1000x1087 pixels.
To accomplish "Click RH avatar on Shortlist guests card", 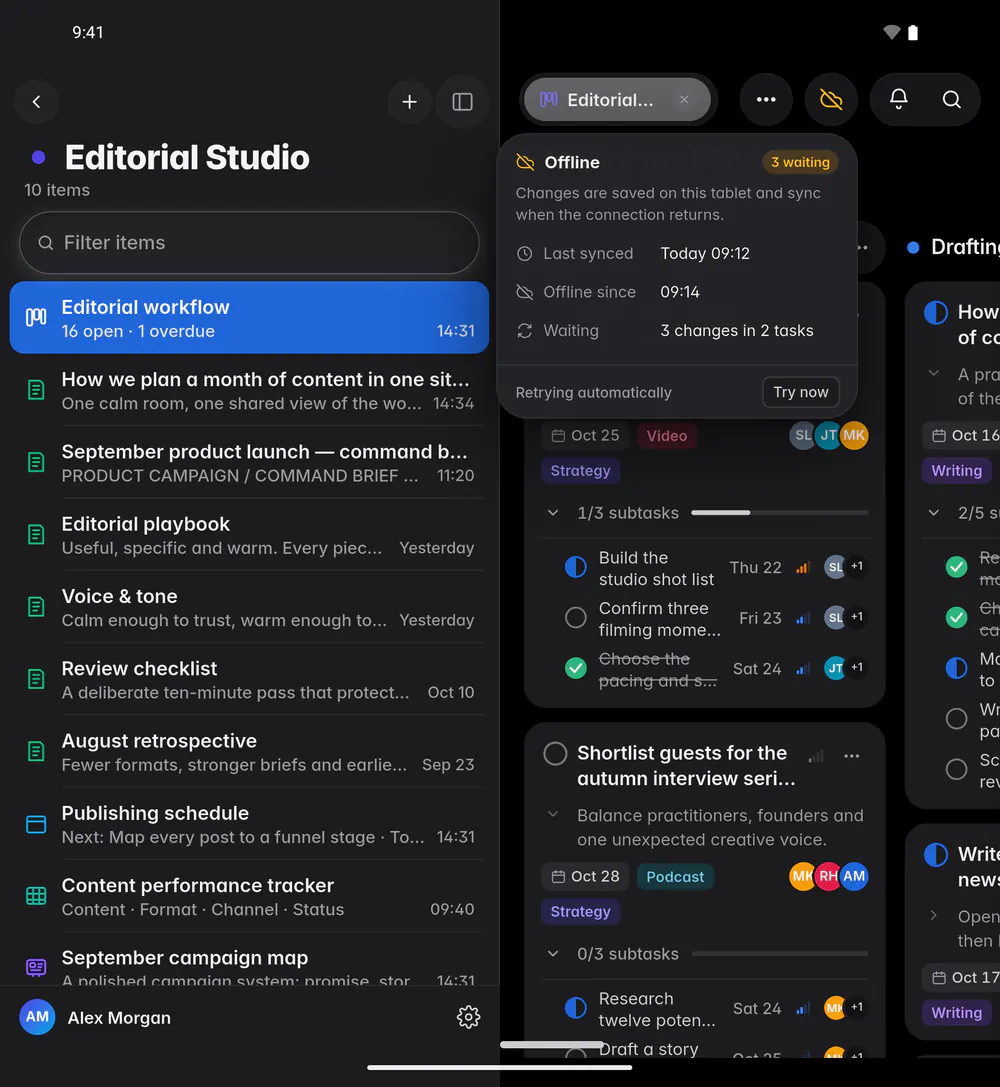I will pyautogui.click(x=829, y=876).
